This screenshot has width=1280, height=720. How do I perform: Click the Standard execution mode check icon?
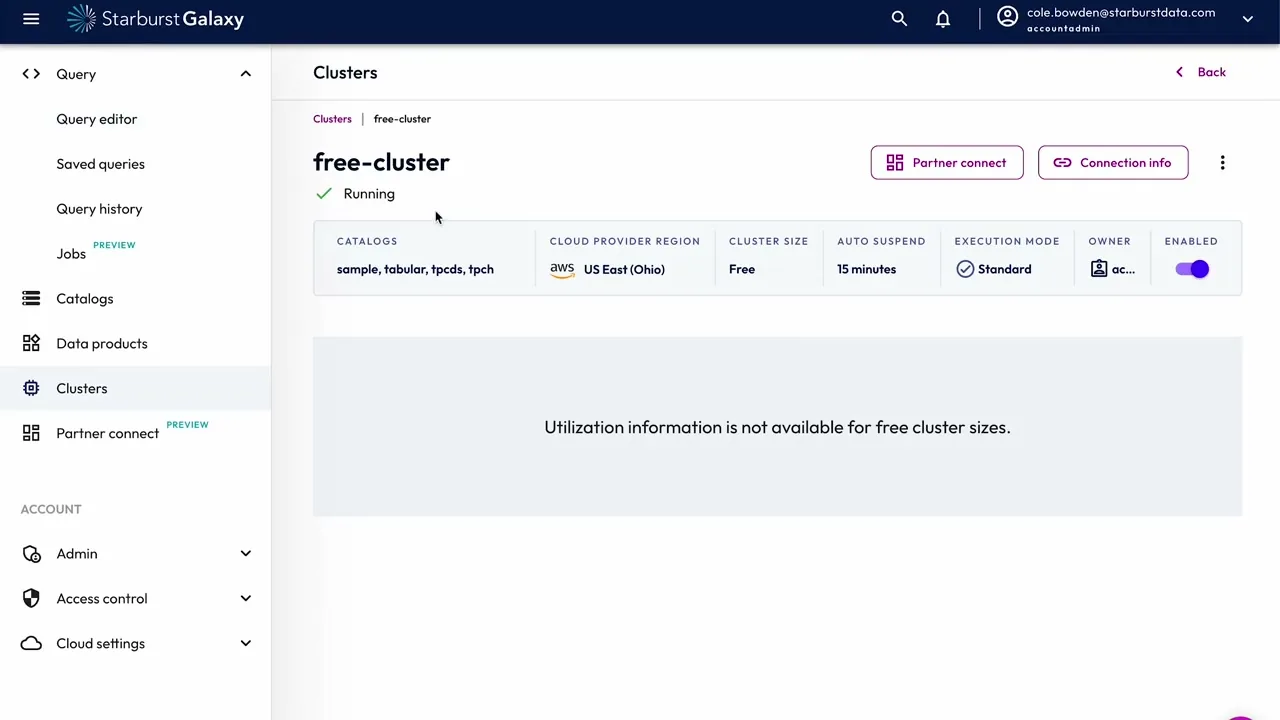tap(965, 269)
